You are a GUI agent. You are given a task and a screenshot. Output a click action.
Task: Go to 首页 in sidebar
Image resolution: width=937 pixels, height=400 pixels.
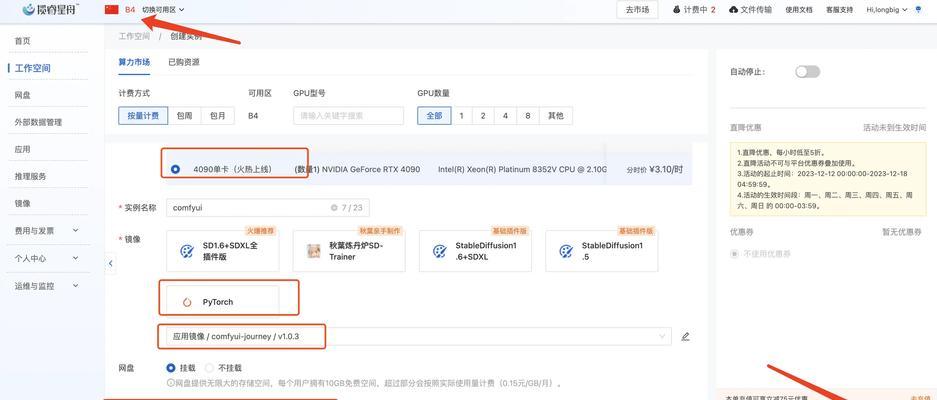click(x=23, y=41)
